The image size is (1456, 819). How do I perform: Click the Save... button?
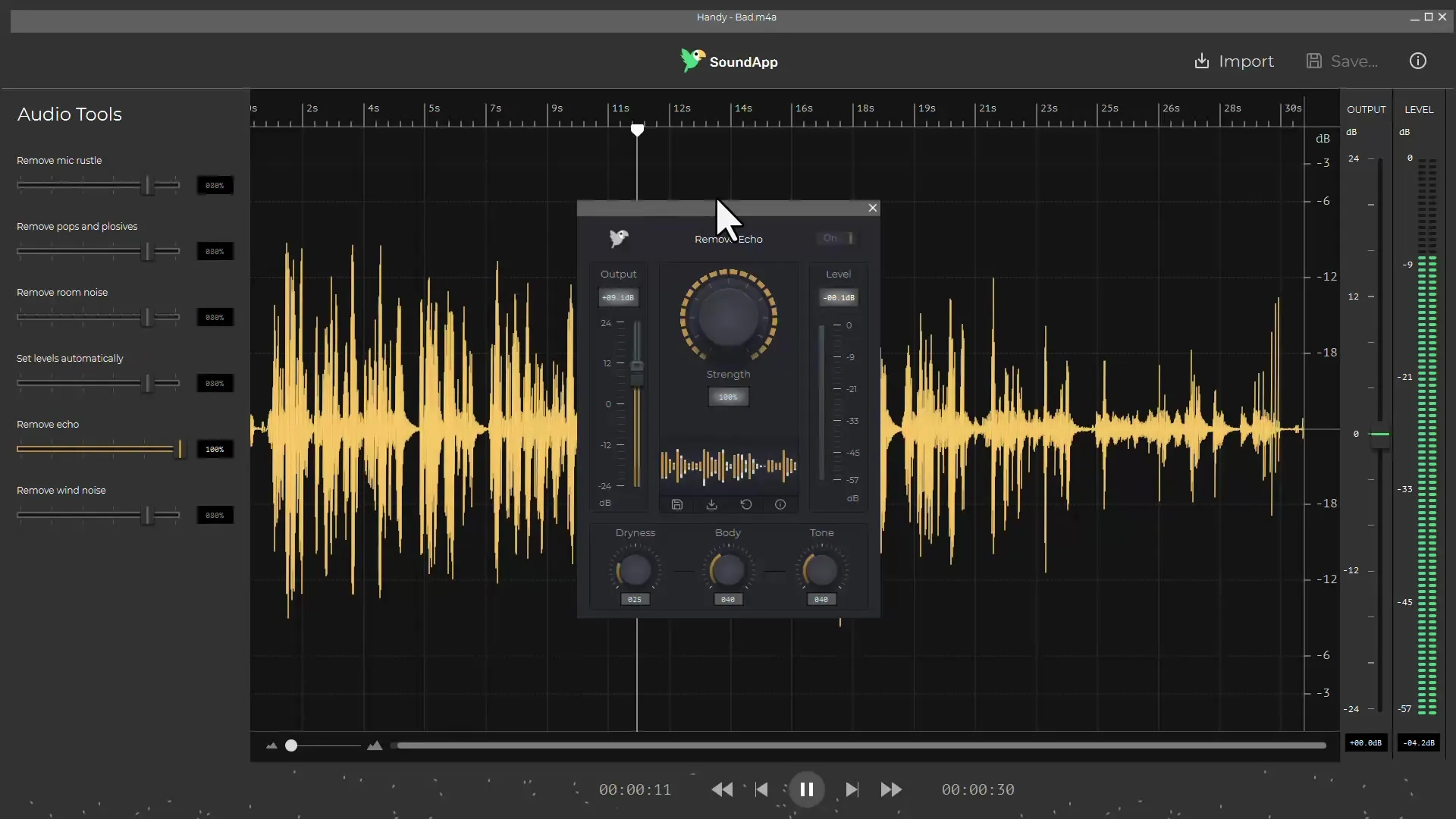[x=1341, y=61]
